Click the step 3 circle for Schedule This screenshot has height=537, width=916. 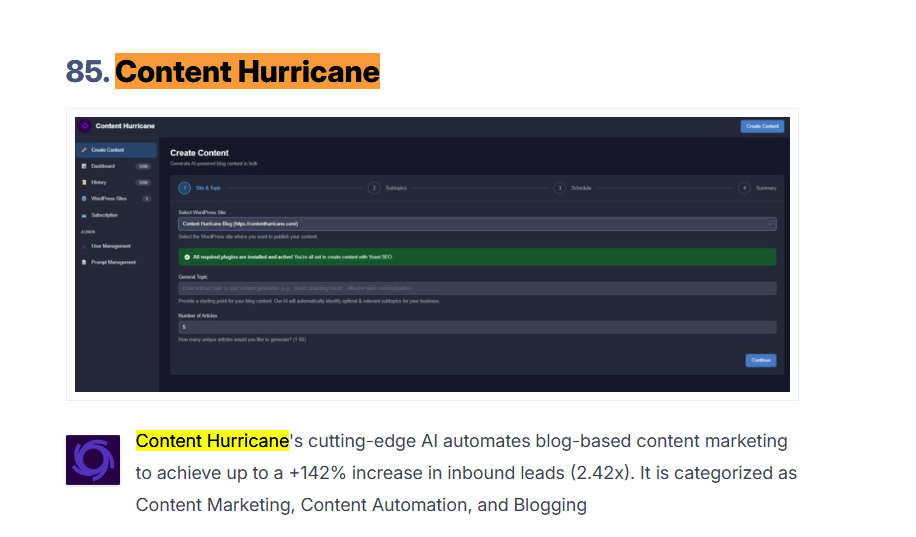(x=560, y=188)
